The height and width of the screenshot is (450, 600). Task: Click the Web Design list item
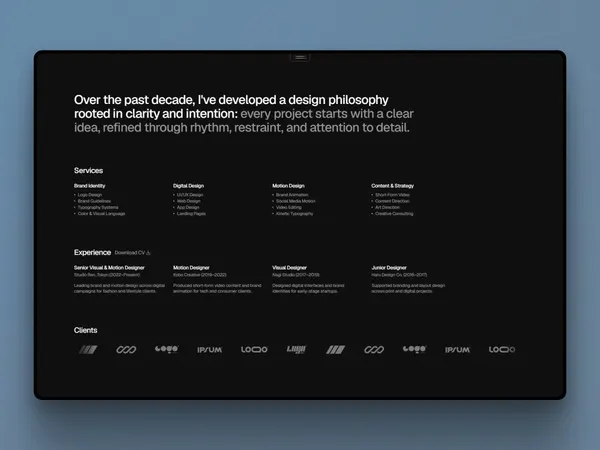pyautogui.click(x=188, y=201)
